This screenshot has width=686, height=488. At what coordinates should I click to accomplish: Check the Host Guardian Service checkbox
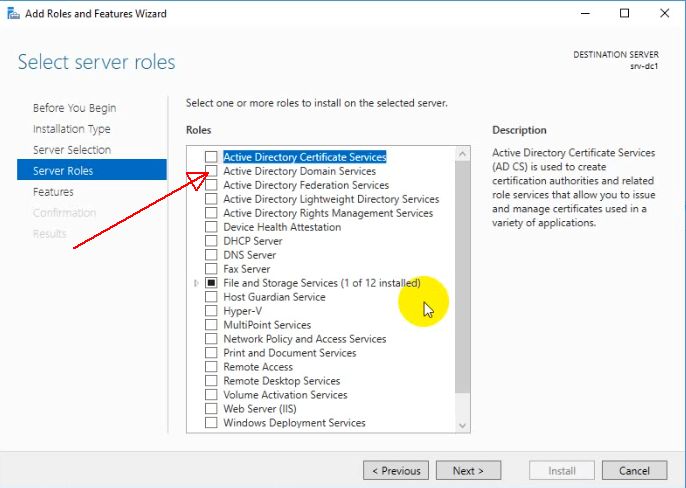point(211,297)
